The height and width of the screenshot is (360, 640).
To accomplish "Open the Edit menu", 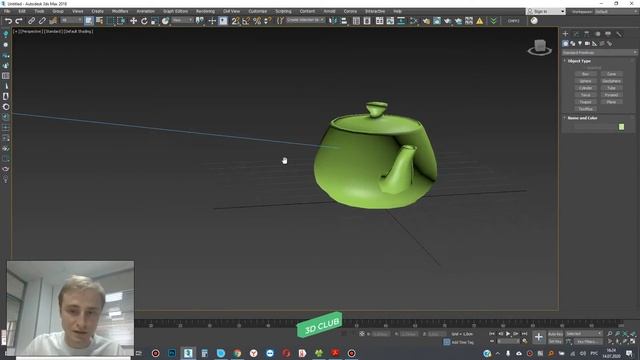I will coord(22,11).
